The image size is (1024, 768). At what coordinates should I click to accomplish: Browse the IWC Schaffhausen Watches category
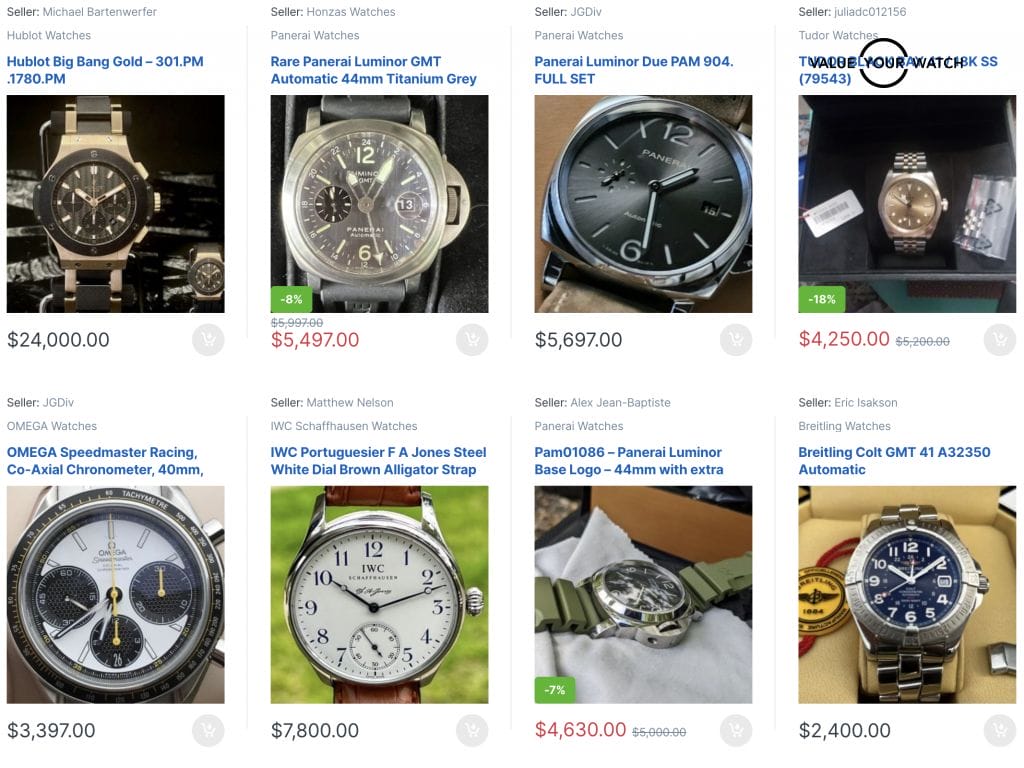pos(344,426)
